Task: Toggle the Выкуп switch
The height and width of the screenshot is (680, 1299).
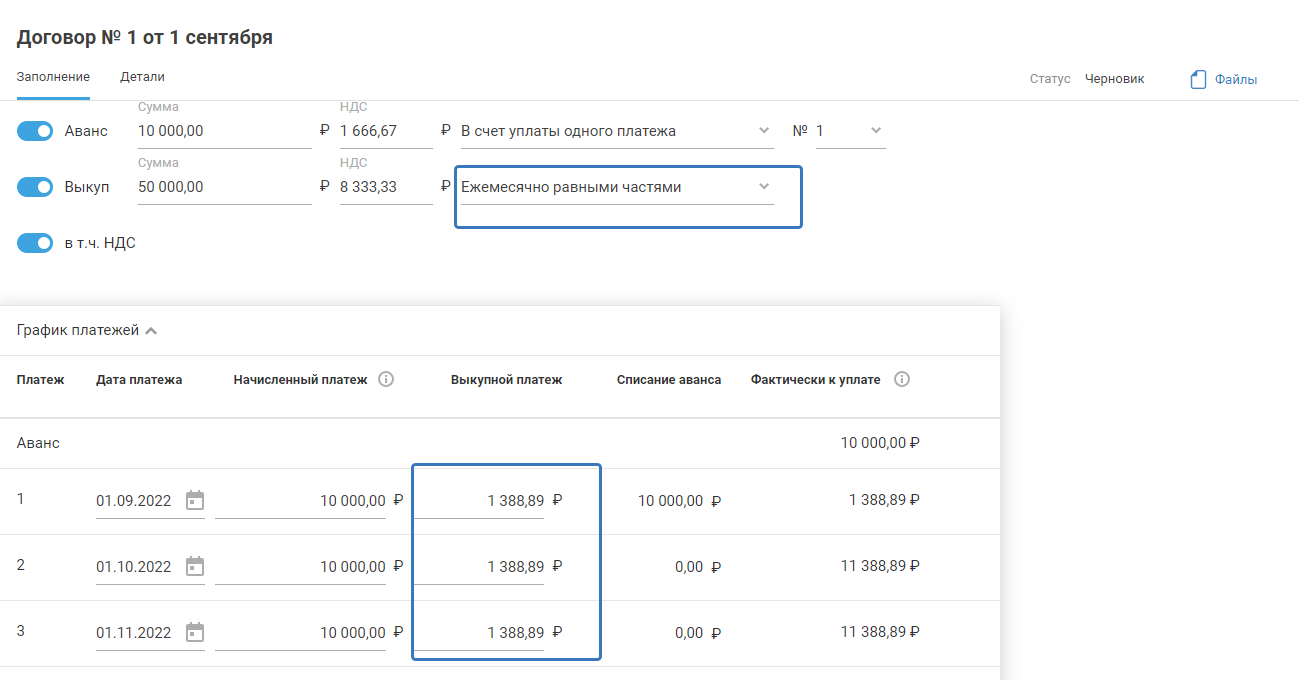Action: coord(35,187)
